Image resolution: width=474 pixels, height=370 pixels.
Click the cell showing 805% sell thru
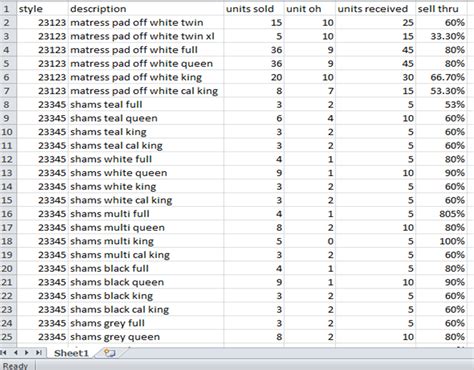coord(441,214)
